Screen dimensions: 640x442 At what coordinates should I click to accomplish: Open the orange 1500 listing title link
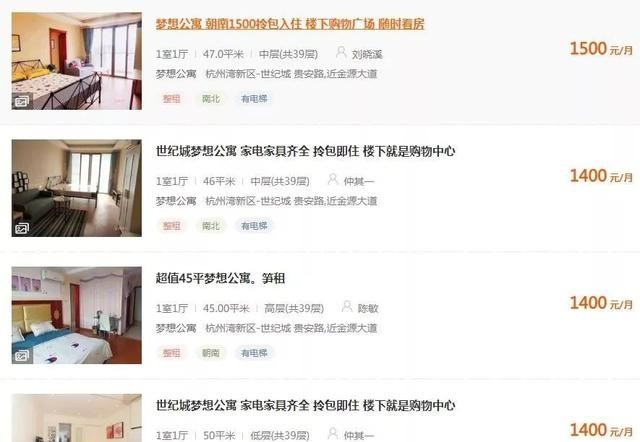[290, 24]
